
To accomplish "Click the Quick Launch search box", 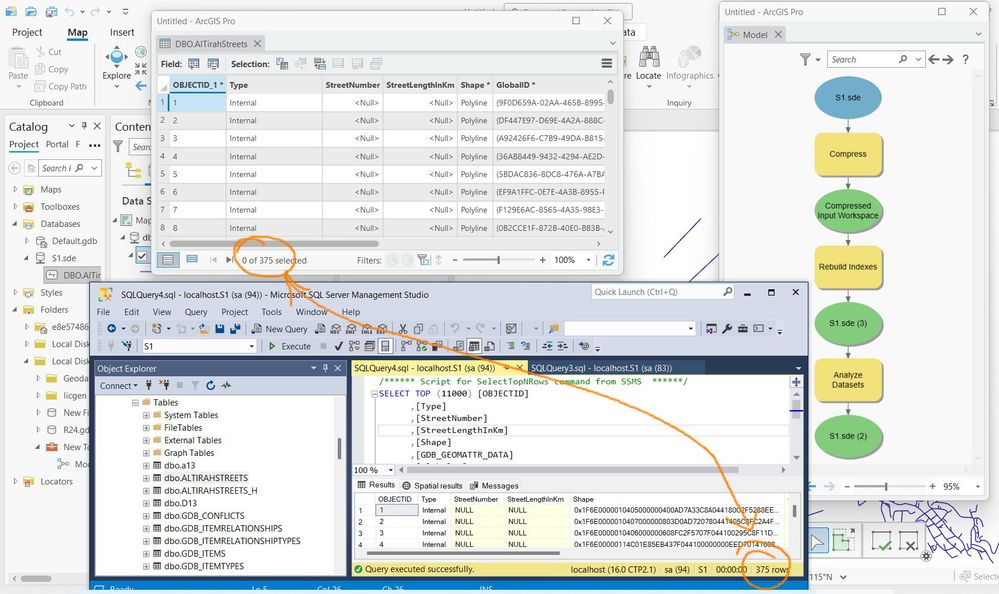I will [663, 292].
